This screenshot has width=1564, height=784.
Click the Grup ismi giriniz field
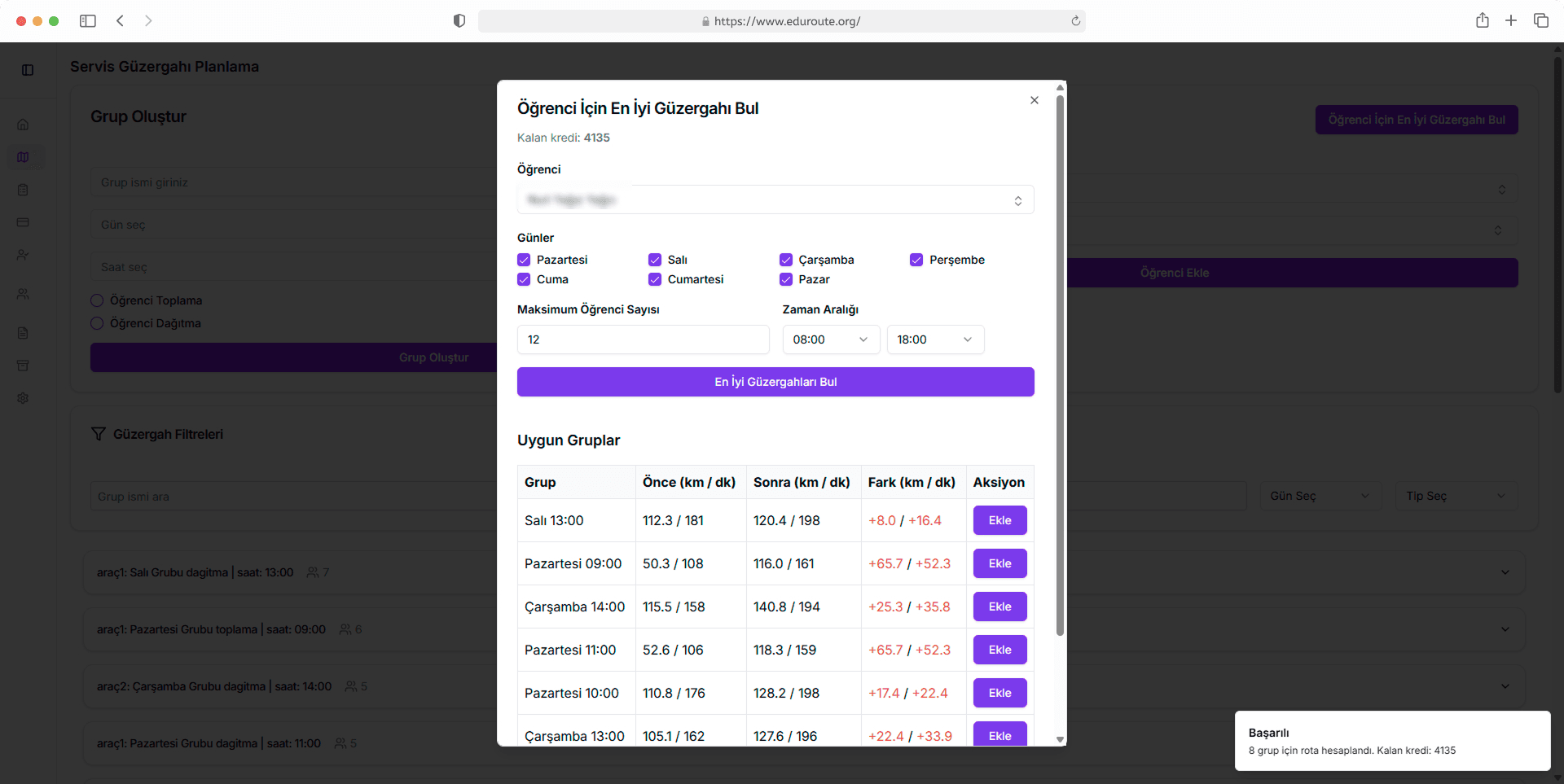(x=293, y=182)
